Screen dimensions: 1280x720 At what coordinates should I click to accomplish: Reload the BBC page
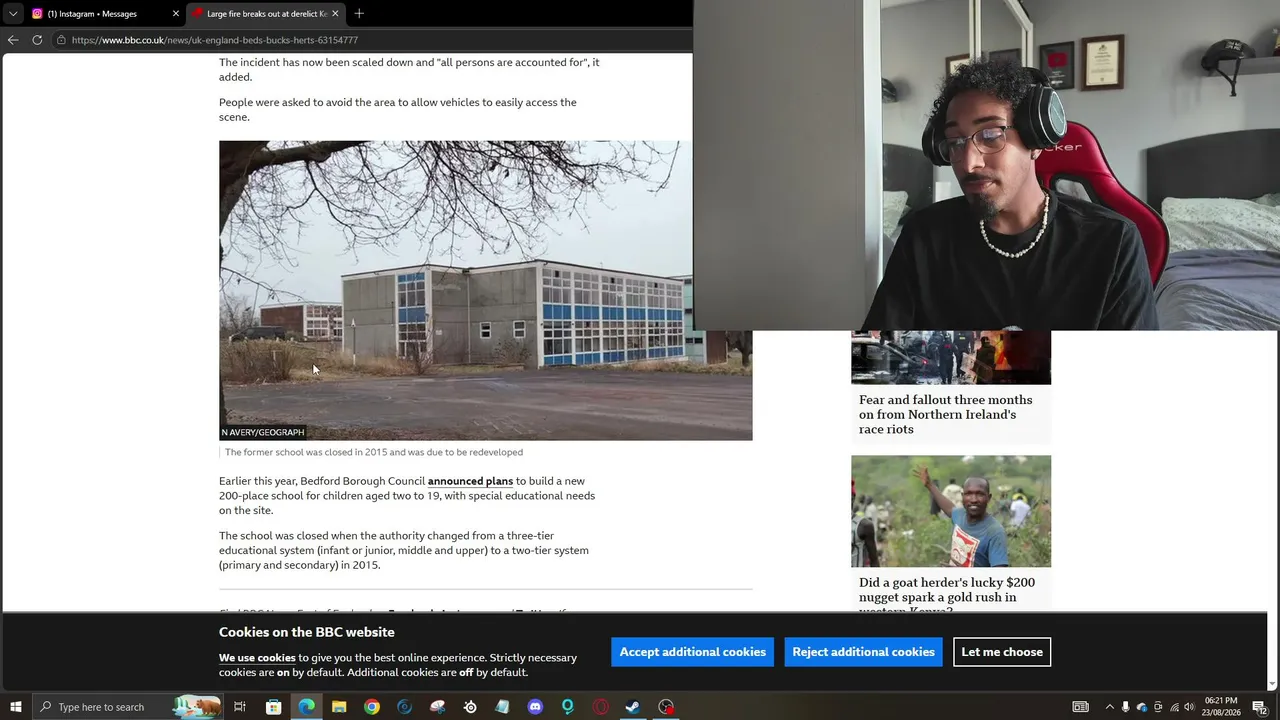[37, 40]
